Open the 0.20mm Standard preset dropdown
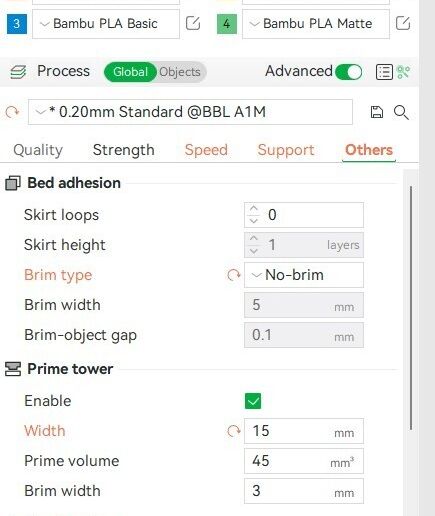The image size is (435, 516). [190, 112]
